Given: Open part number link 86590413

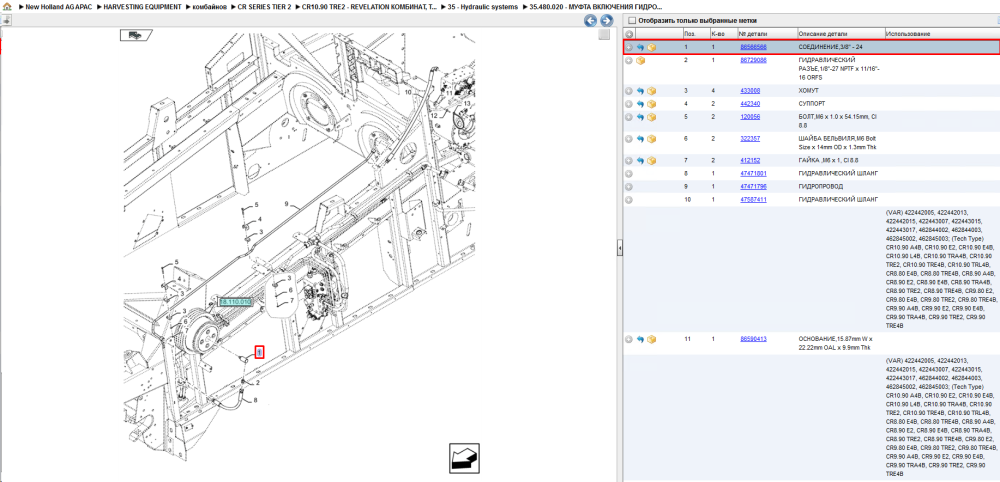Looking at the screenshot, I should (x=753, y=339).
